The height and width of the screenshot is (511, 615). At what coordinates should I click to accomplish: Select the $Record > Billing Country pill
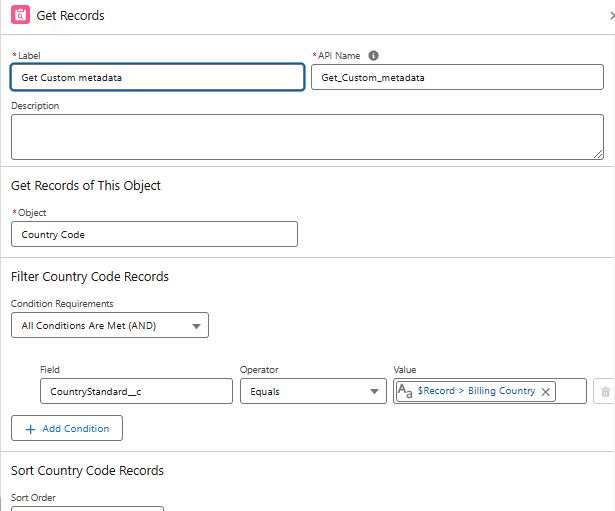476,391
